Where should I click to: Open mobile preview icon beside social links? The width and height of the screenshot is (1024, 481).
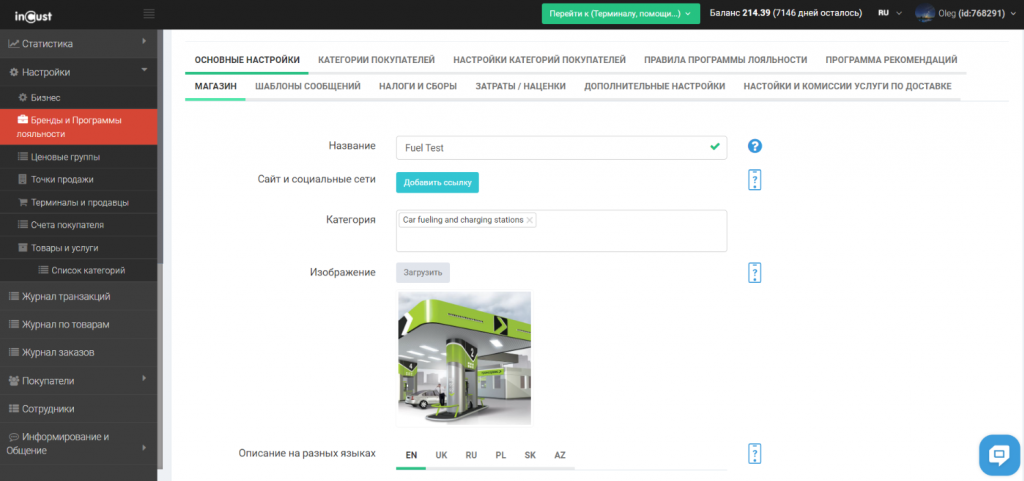pyautogui.click(x=755, y=180)
